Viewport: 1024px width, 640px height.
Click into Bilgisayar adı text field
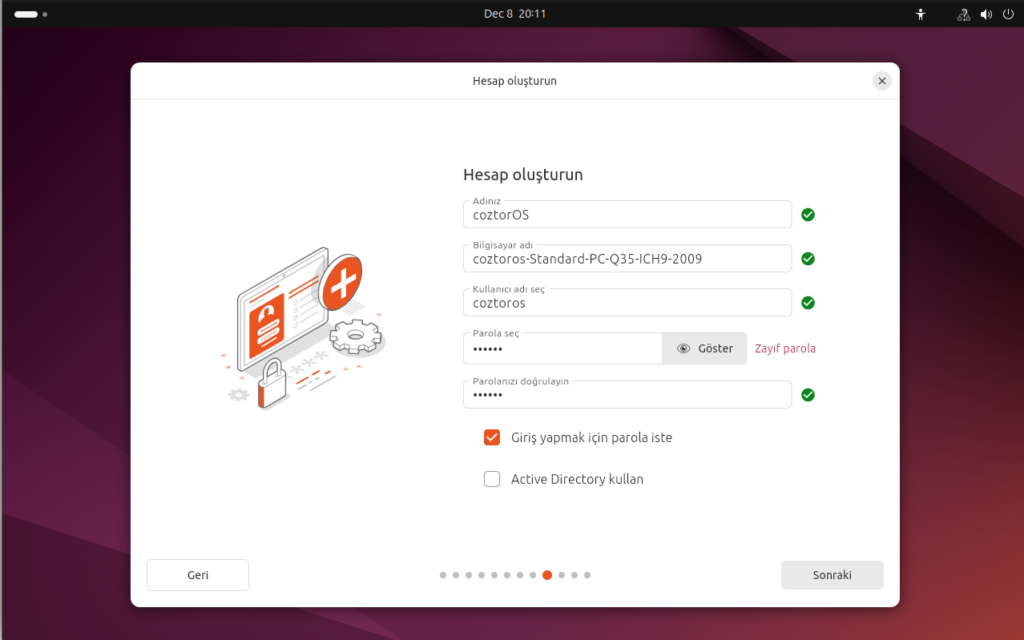[627, 259]
